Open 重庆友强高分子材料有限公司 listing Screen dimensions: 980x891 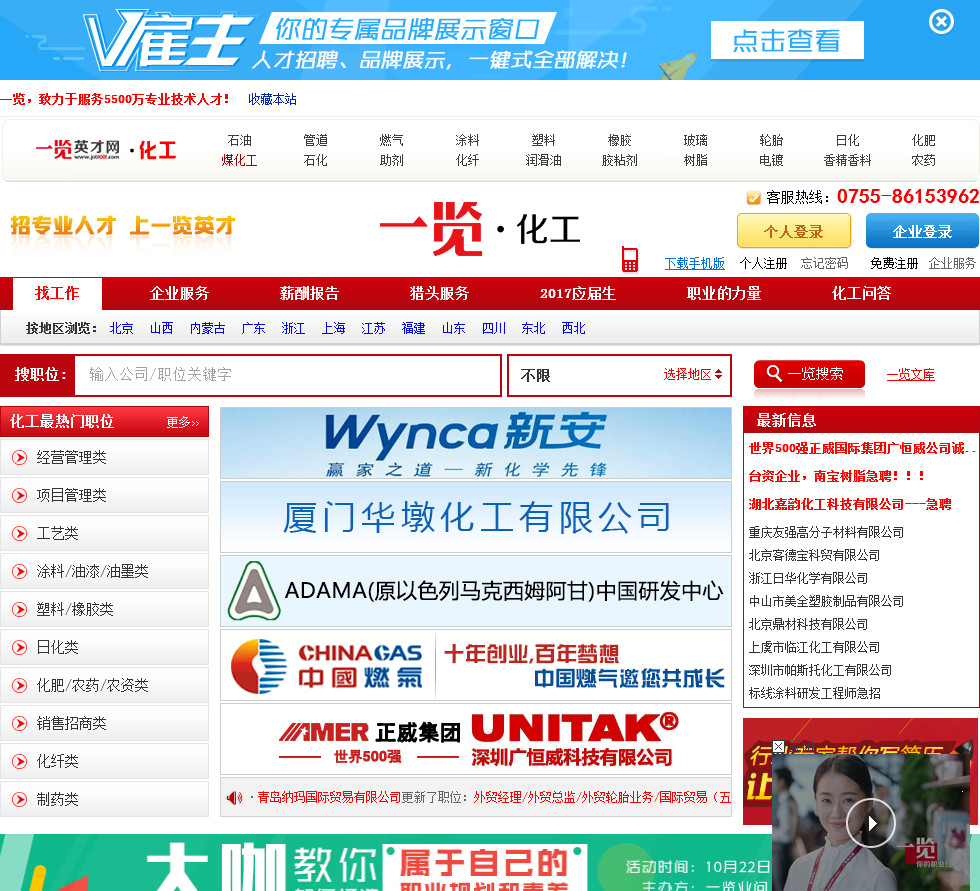click(x=826, y=532)
